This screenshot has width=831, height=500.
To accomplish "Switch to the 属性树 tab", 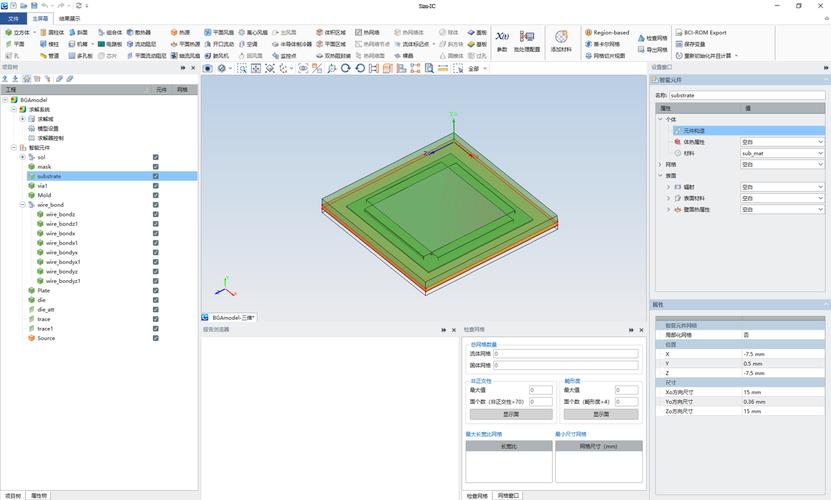I will (x=39, y=496).
